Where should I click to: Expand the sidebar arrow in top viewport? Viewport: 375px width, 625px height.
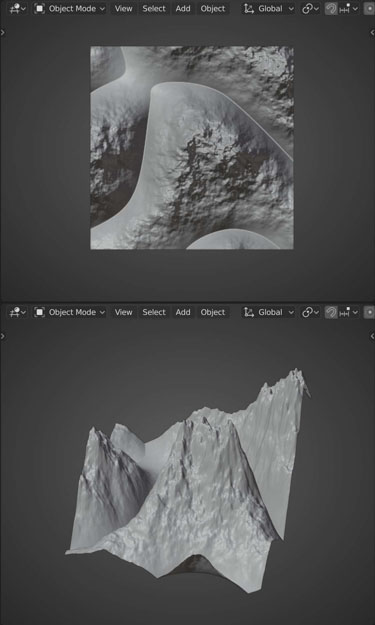tap(372, 33)
